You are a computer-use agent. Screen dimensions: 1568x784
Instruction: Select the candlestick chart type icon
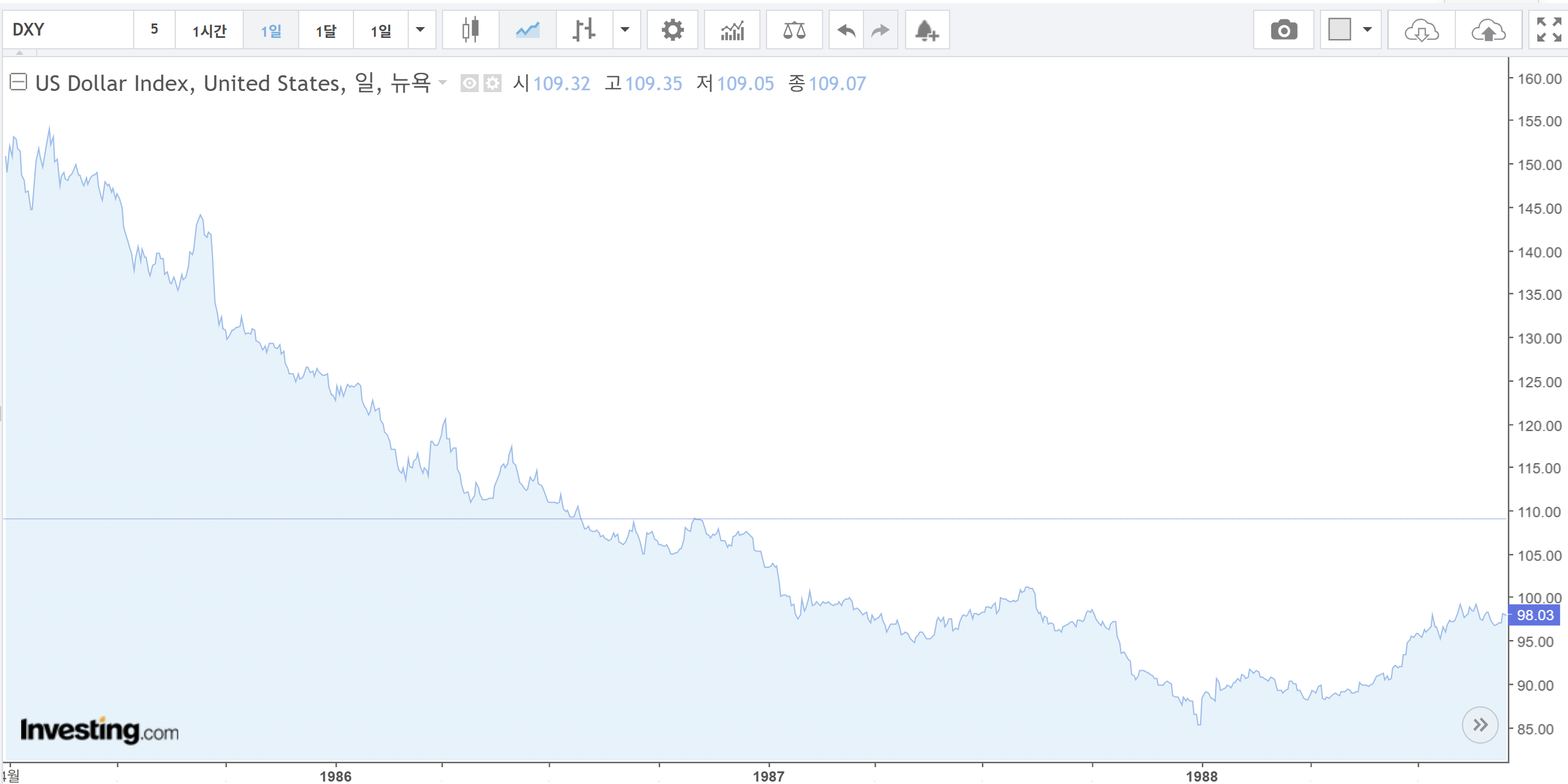click(x=470, y=30)
